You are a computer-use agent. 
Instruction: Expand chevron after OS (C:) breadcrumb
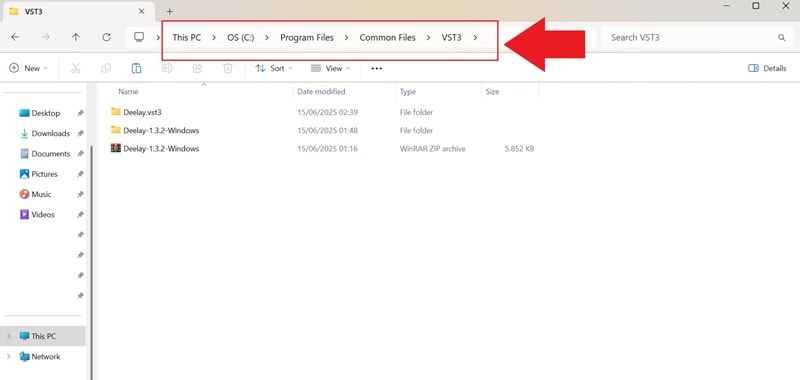point(267,37)
